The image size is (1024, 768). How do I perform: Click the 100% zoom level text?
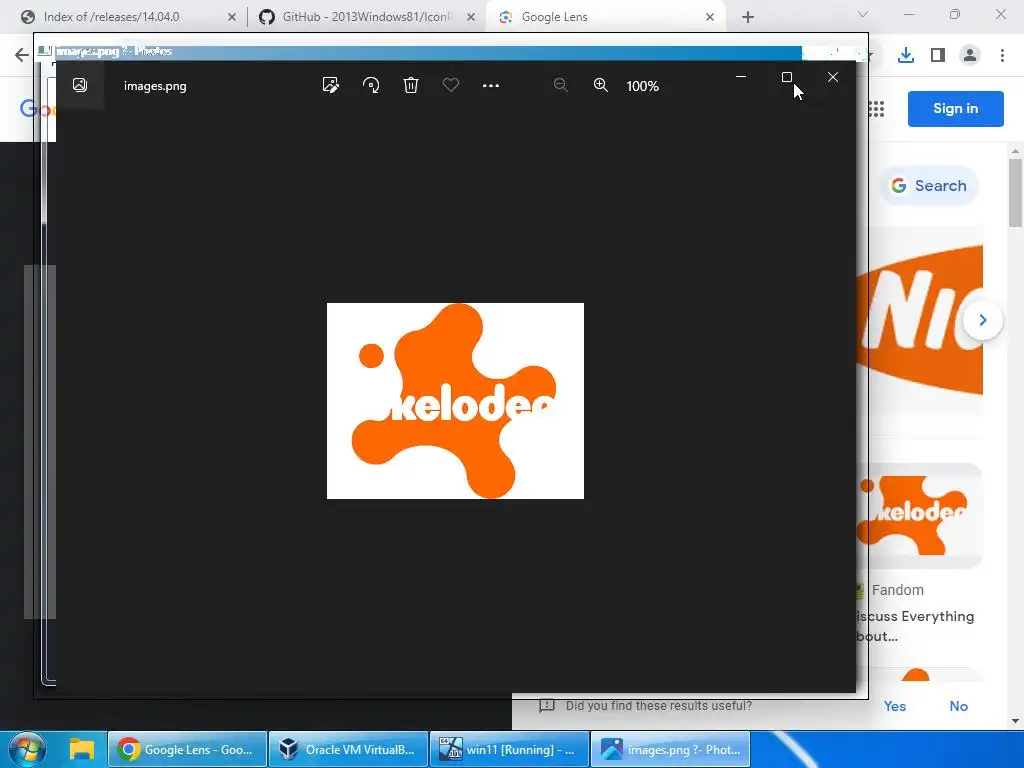(x=643, y=86)
